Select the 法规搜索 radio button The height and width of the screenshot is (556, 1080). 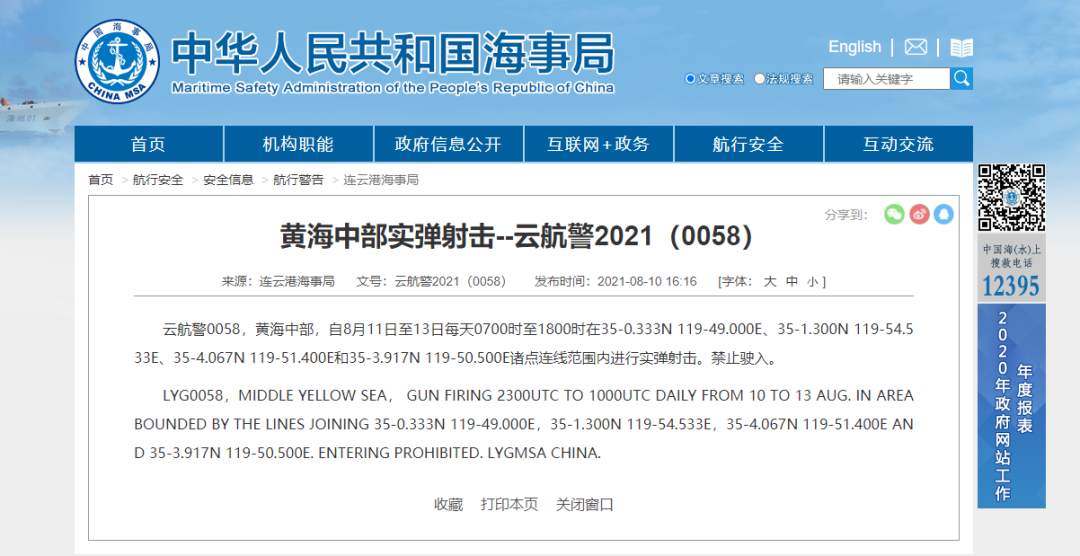pos(760,79)
